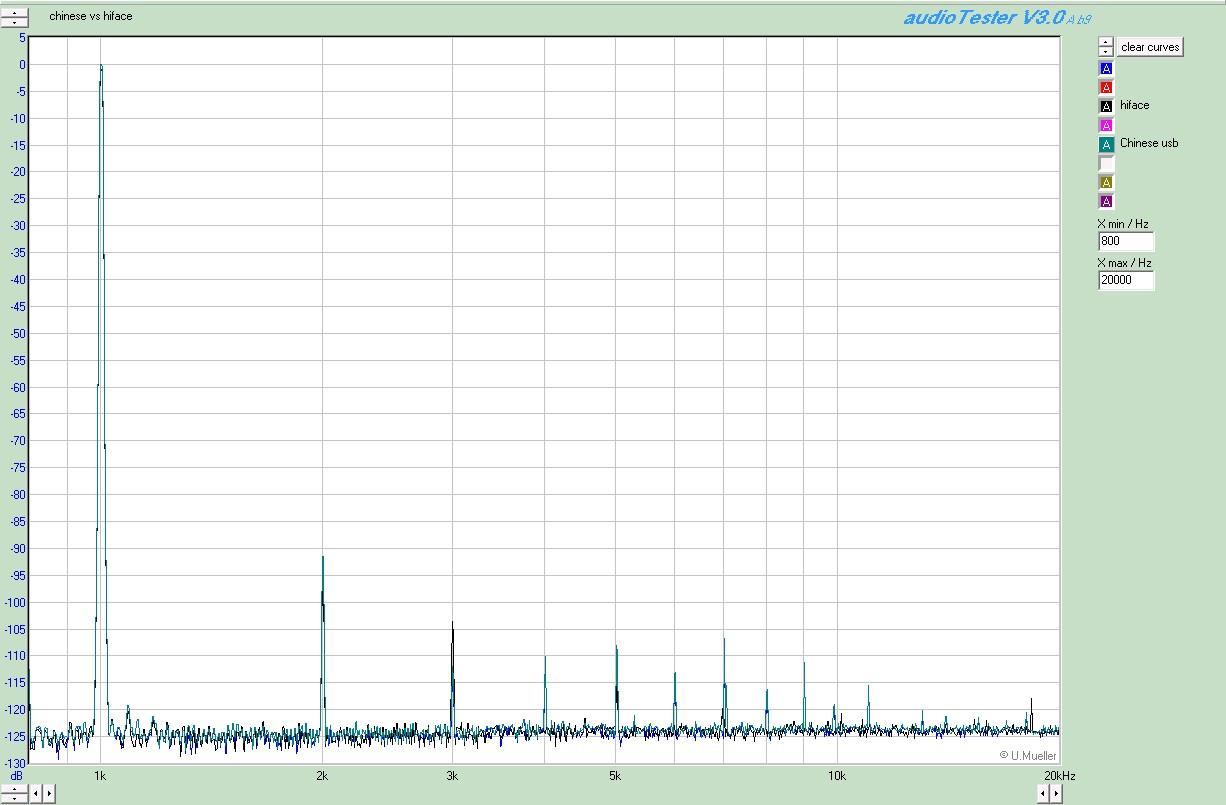
Task: Click the '20kHz' x-axis label
Action: coord(1059,776)
